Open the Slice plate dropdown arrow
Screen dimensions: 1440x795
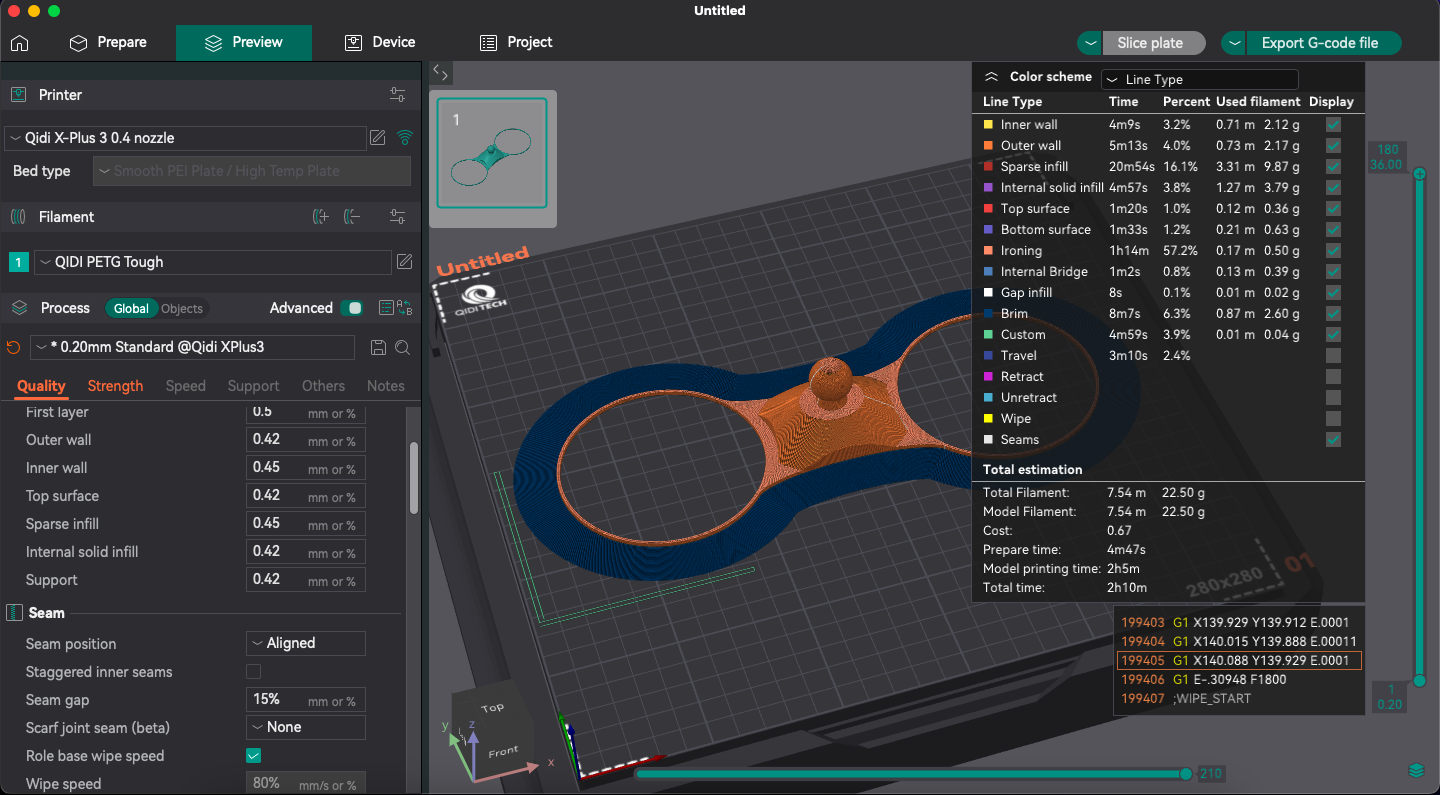[x=1089, y=43]
